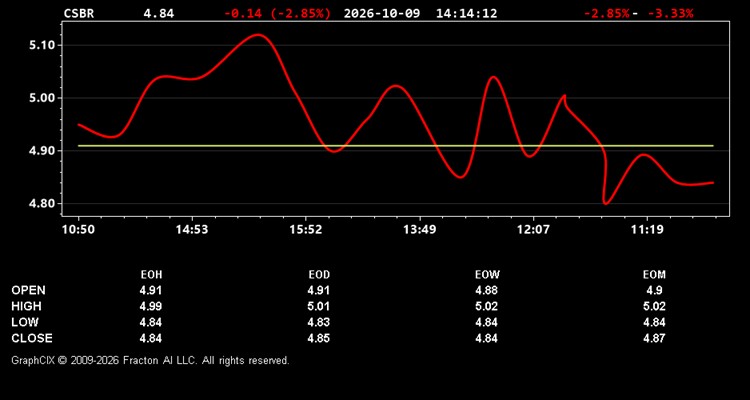Click the EOW CLOSE value 4.84
750x400 pixels.
point(487,338)
